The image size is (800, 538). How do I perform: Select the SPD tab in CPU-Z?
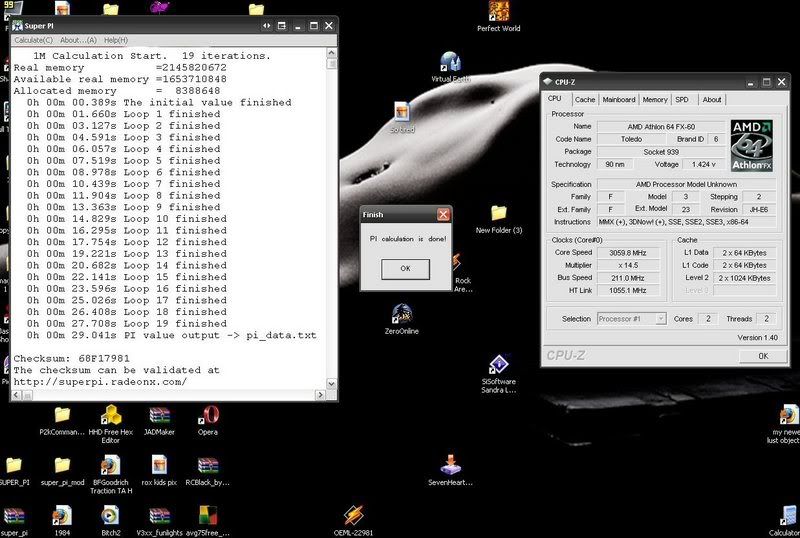[682, 100]
